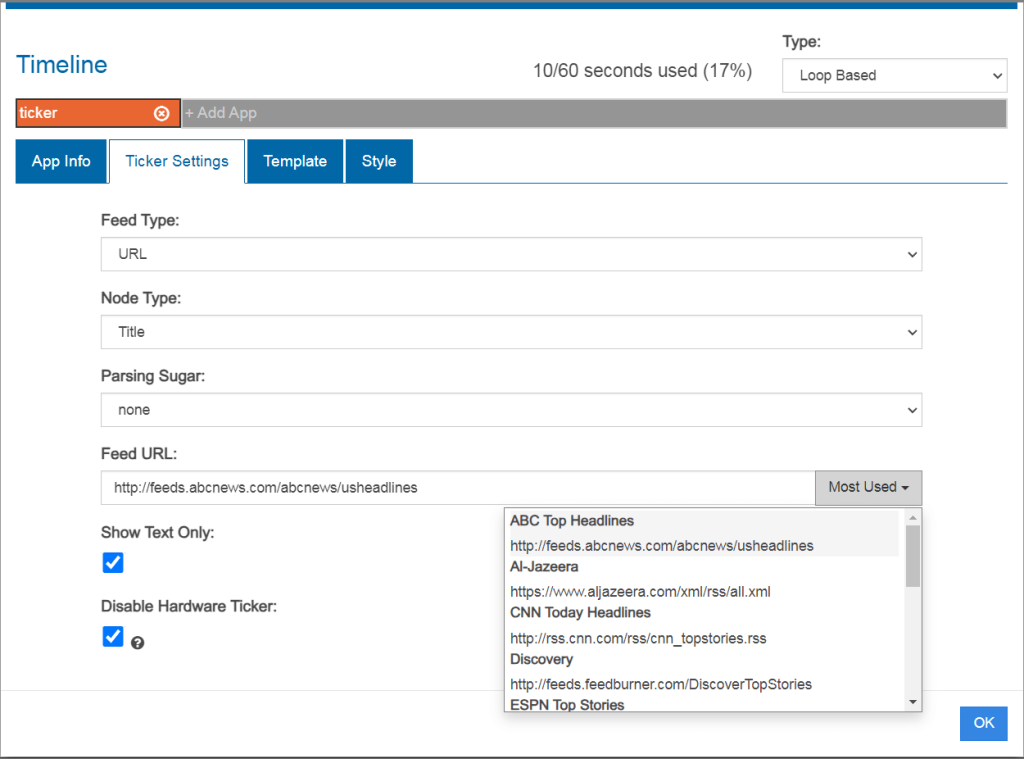The width and height of the screenshot is (1024, 759).
Task: Select the Al-Jazeera RSS feed URL
Action: click(640, 591)
